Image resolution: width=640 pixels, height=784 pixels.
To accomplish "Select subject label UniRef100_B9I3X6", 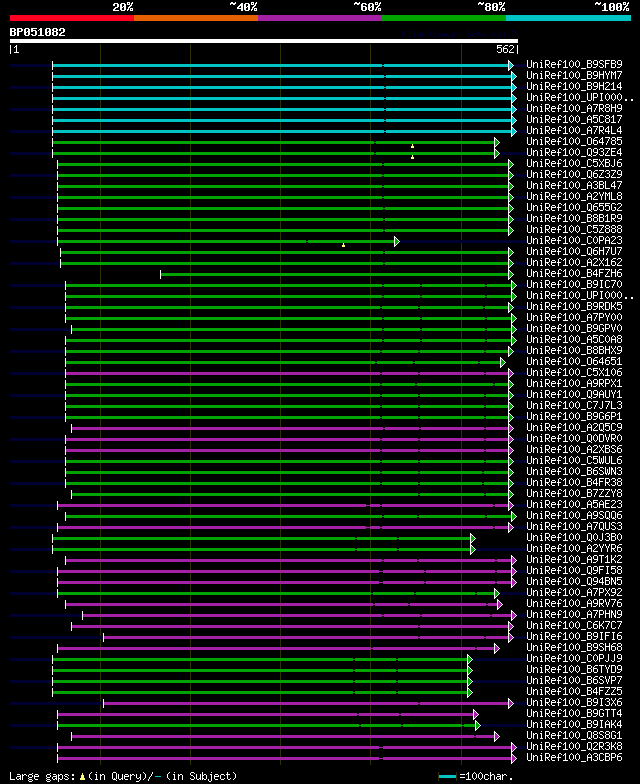I will pyautogui.click(x=574, y=702).
